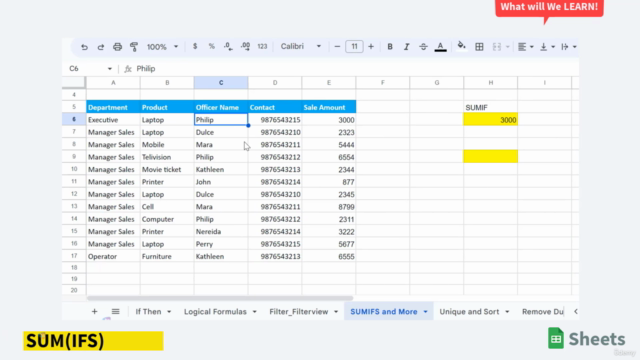Click the Operator department cell
The width and height of the screenshot is (640, 360).
click(113, 256)
